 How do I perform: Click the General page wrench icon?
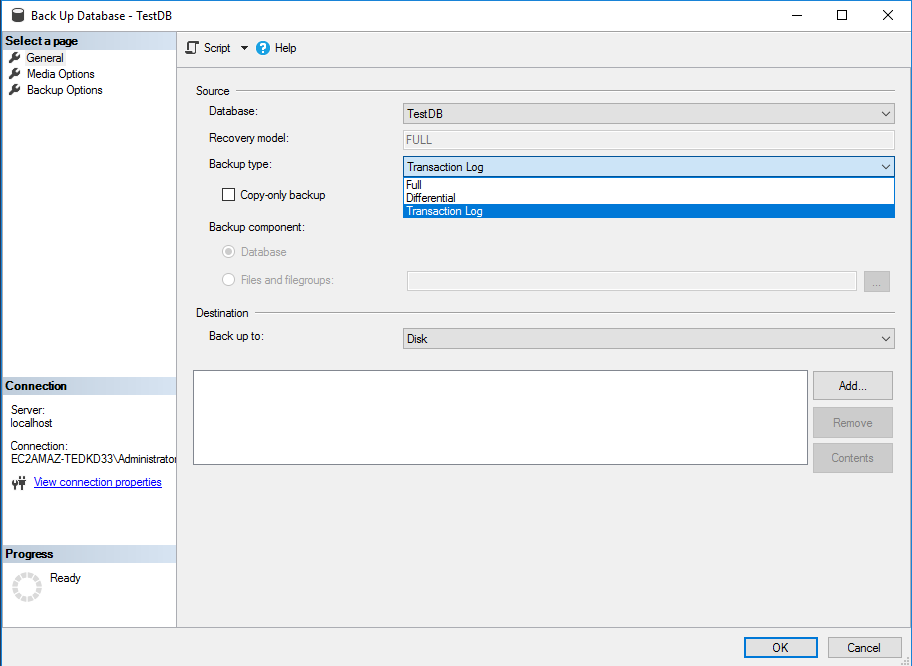pyautogui.click(x=15, y=58)
